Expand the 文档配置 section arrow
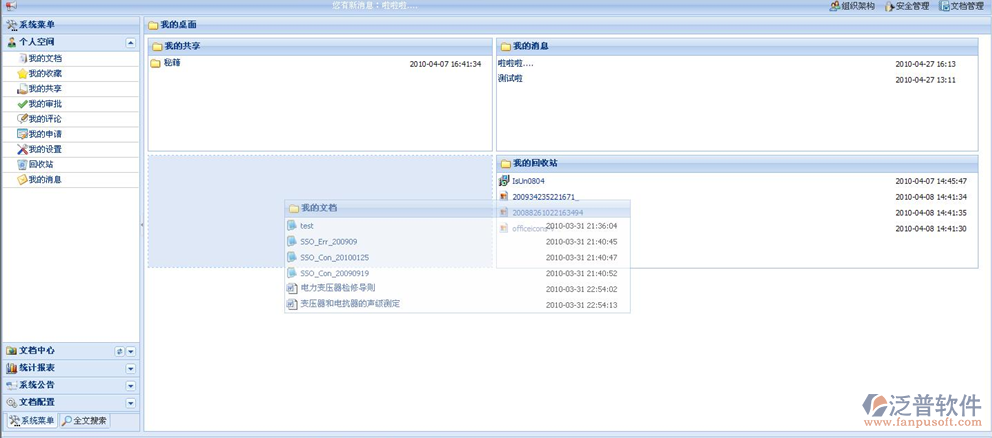Viewport: 992px width, 438px height. pyautogui.click(x=130, y=403)
